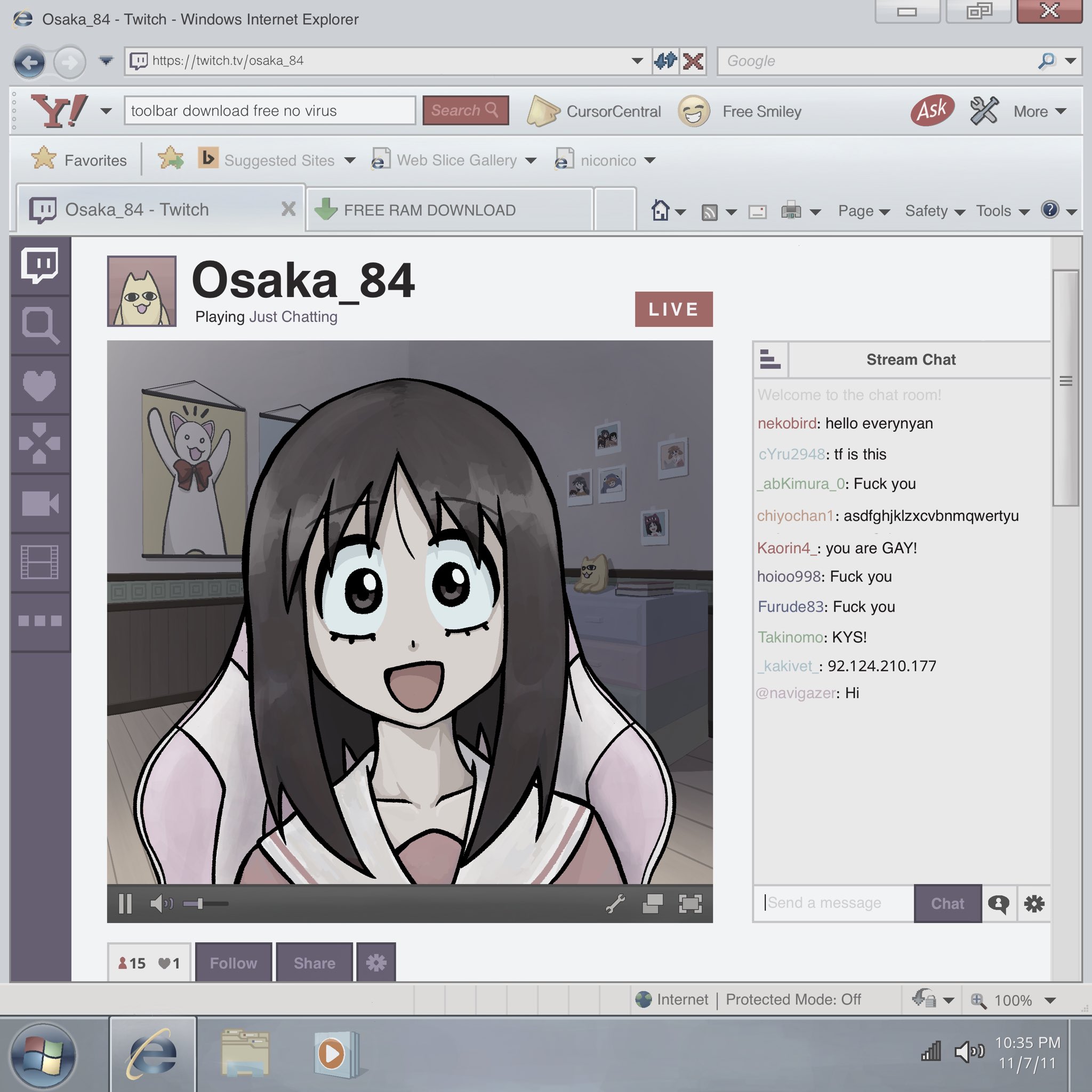Pause the live stream video
The height and width of the screenshot is (1092, 1092).
(x=125, y=903)
